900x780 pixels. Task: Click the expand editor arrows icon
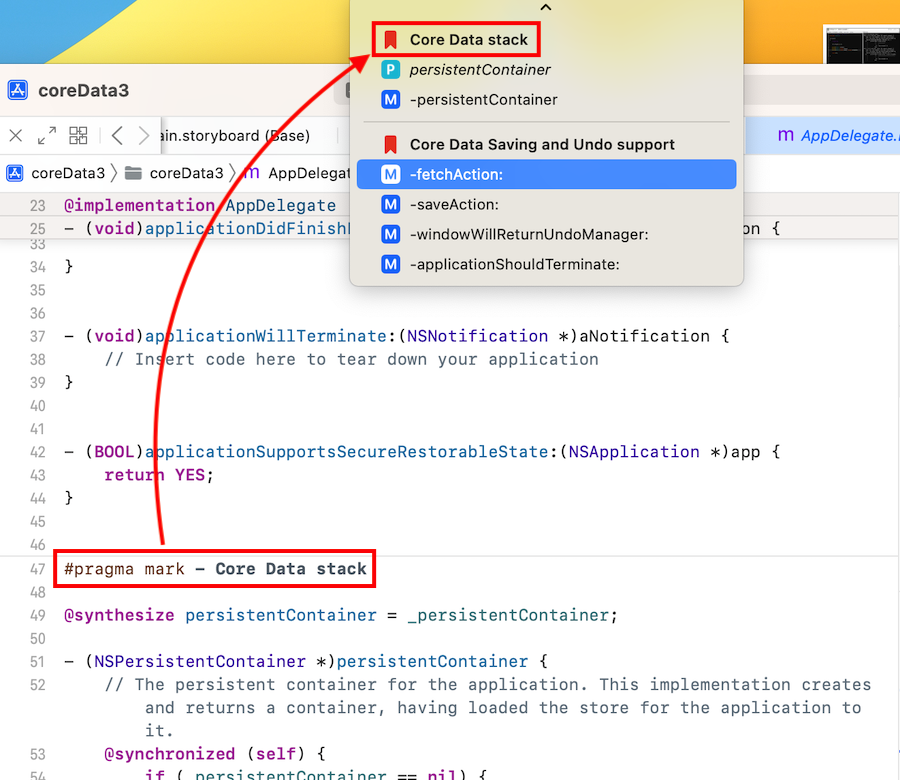click(x=47, y=135)
